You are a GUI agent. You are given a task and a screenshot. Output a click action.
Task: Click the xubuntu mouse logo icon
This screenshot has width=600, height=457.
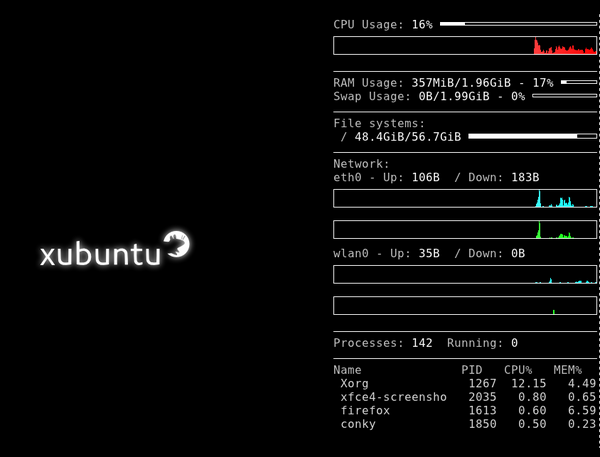click(176, 244)
